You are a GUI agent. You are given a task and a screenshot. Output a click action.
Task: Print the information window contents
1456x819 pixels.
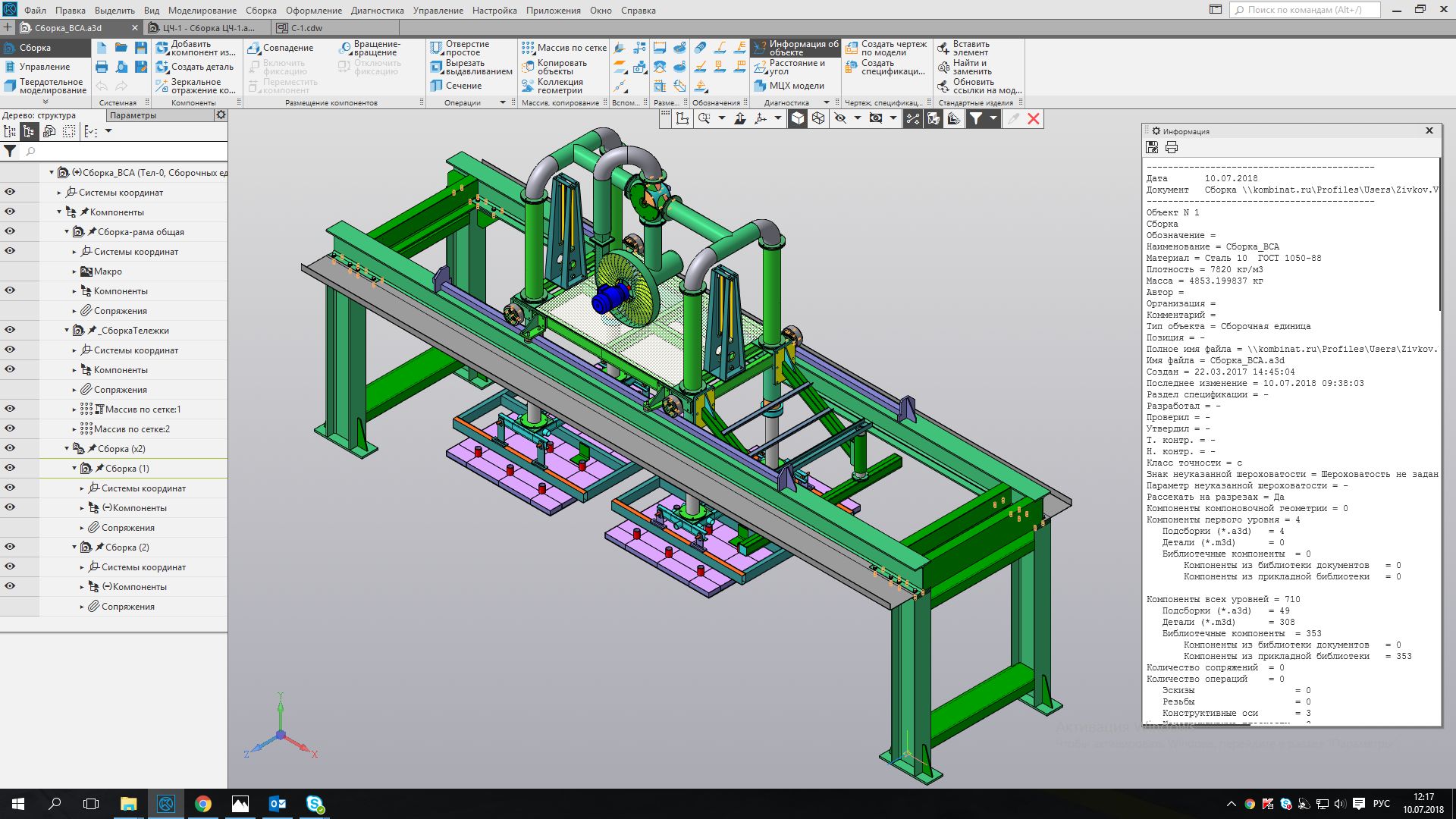tap(1172, 147)
